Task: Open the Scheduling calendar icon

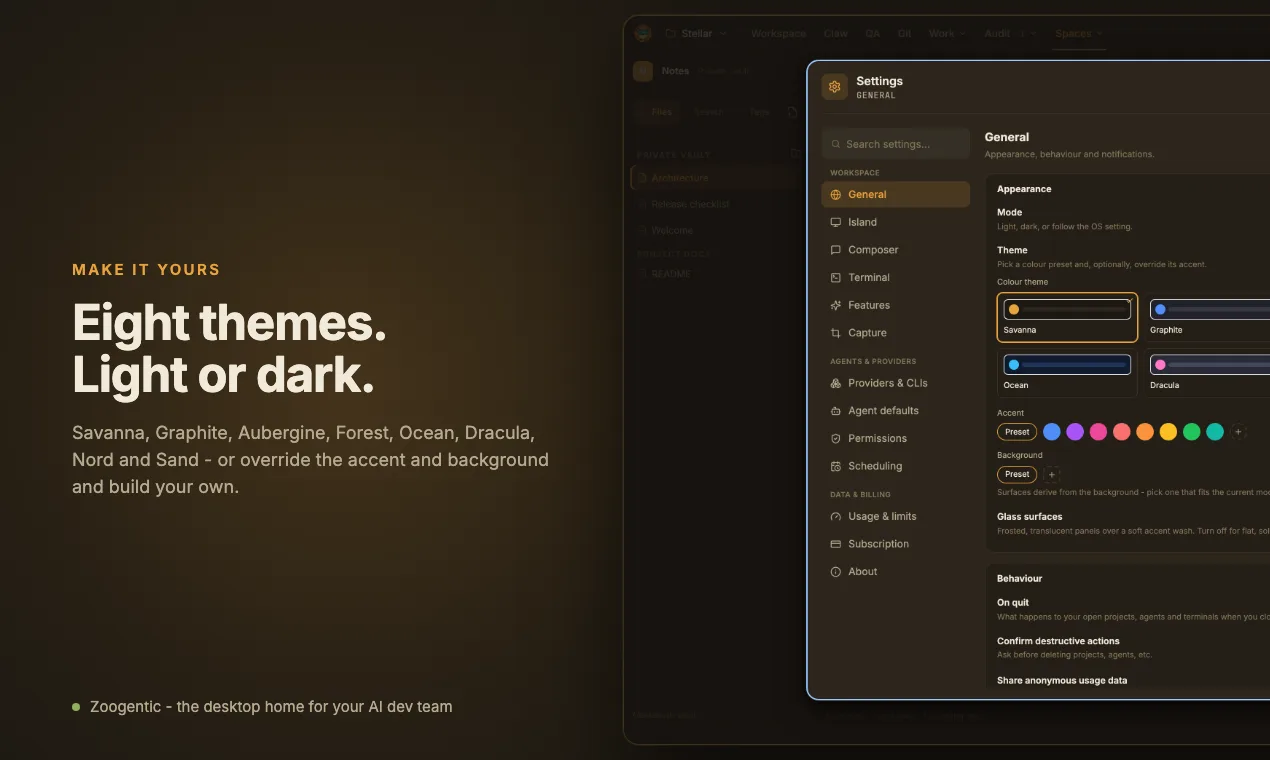Action: [x=836, y=466]
